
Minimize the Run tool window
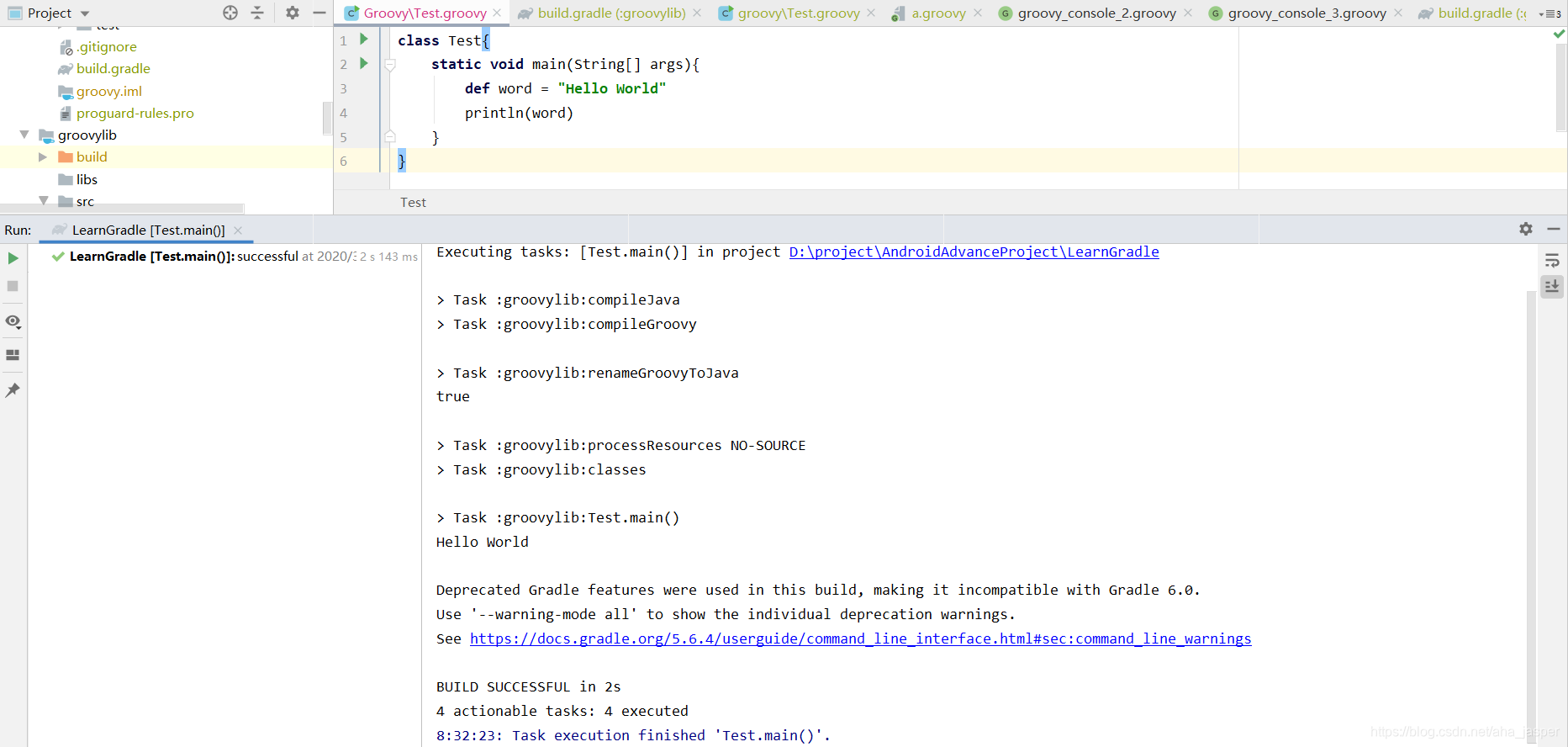click(1554, 229)
